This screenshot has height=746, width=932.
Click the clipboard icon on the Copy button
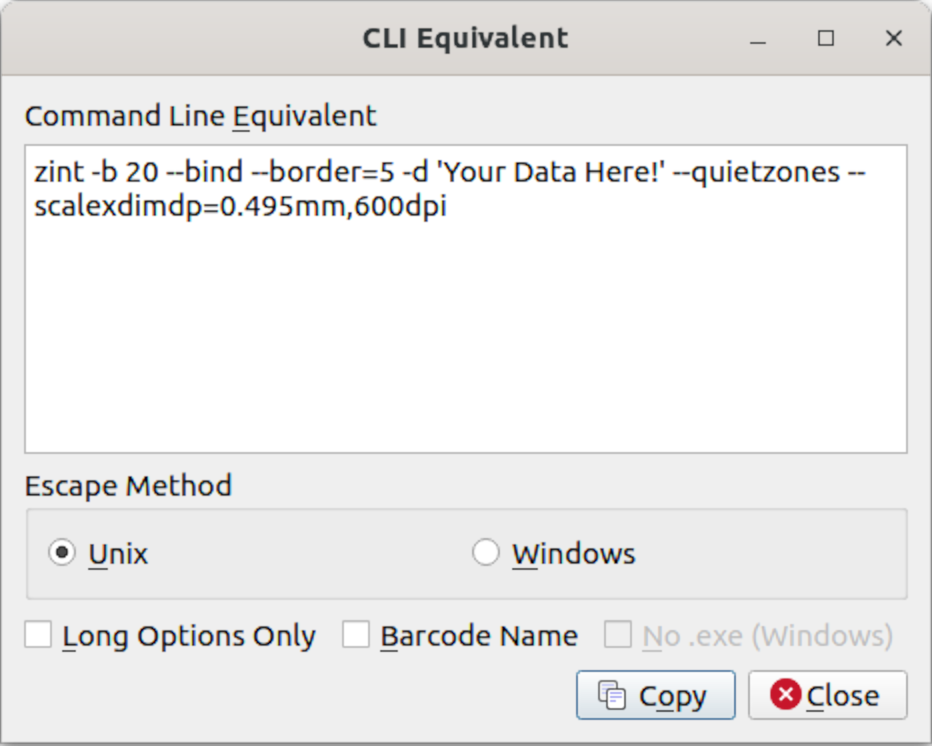pyautogui.click(x=612, y=695)
